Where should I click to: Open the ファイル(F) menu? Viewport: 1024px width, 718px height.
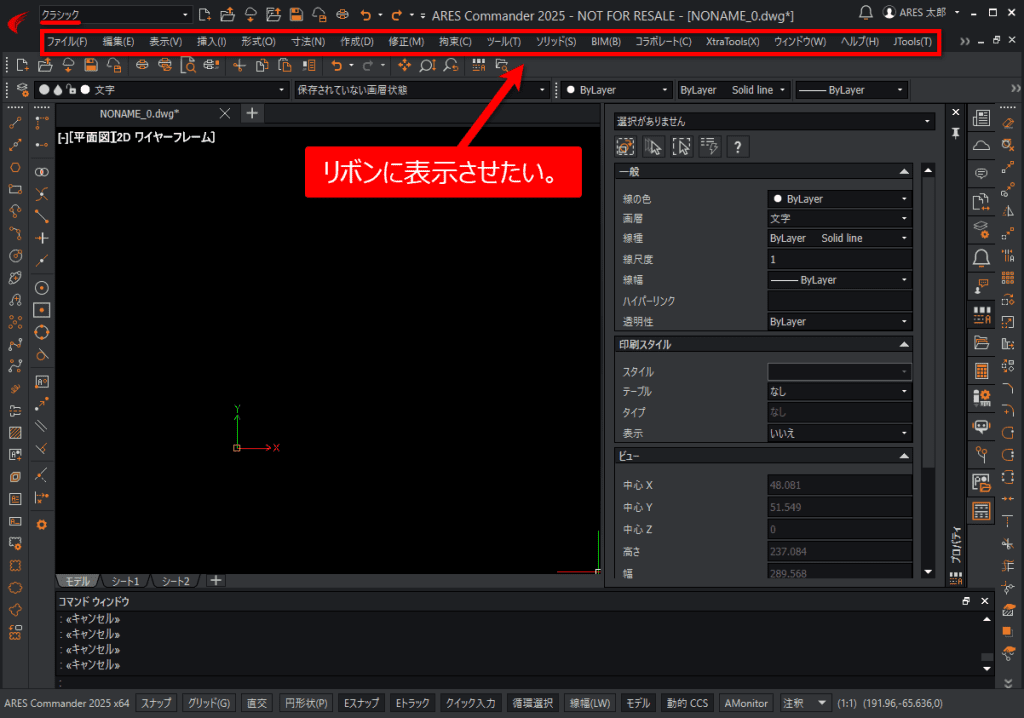[x=67, y=42]
